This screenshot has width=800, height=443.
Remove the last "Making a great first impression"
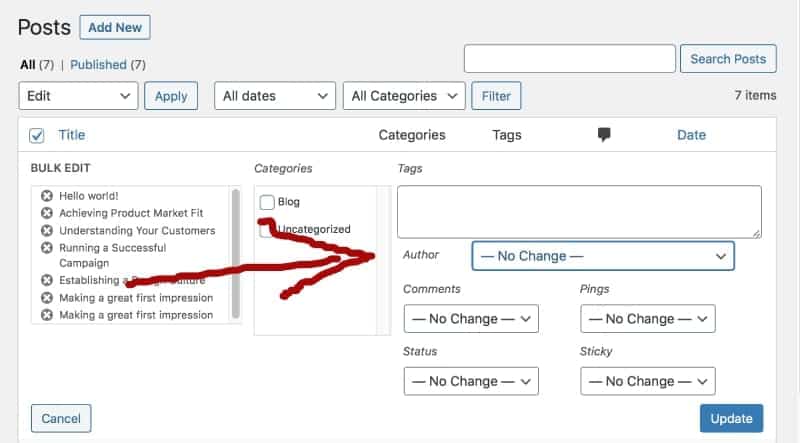pyautogui.click(x=46, y=315)
